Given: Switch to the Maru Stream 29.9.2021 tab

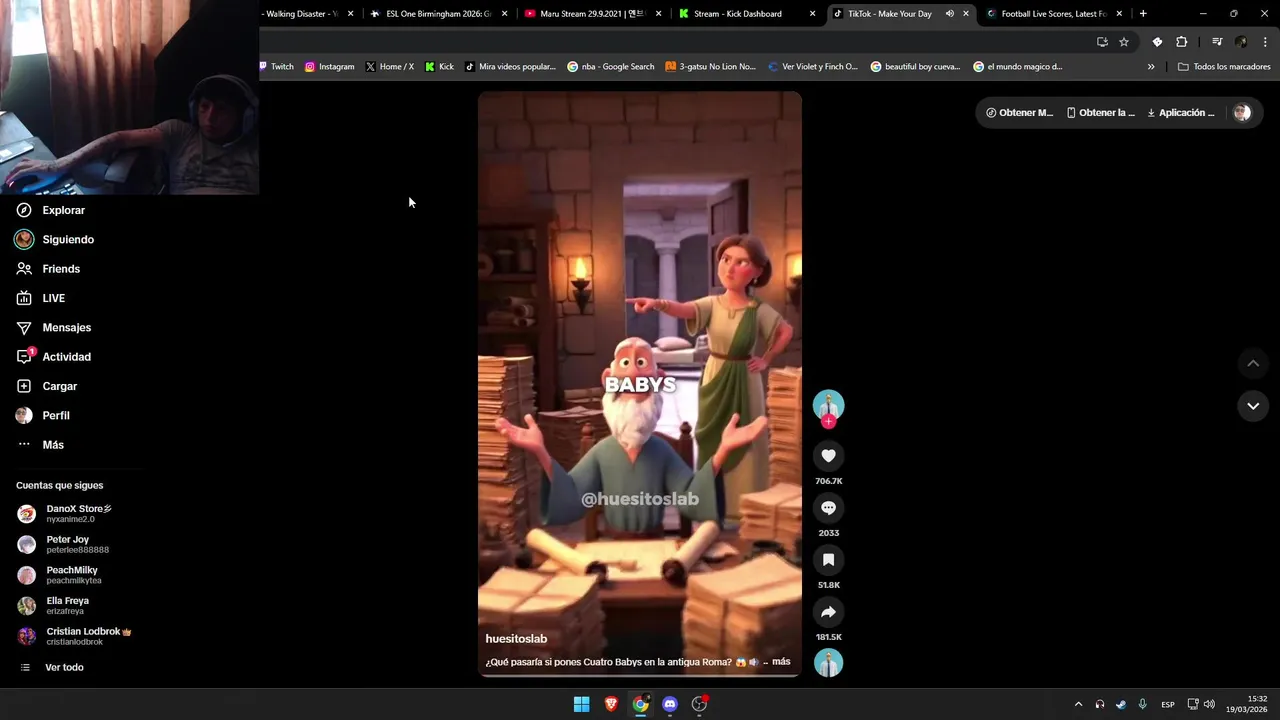Looking at the screenshot, I should 592,14.
